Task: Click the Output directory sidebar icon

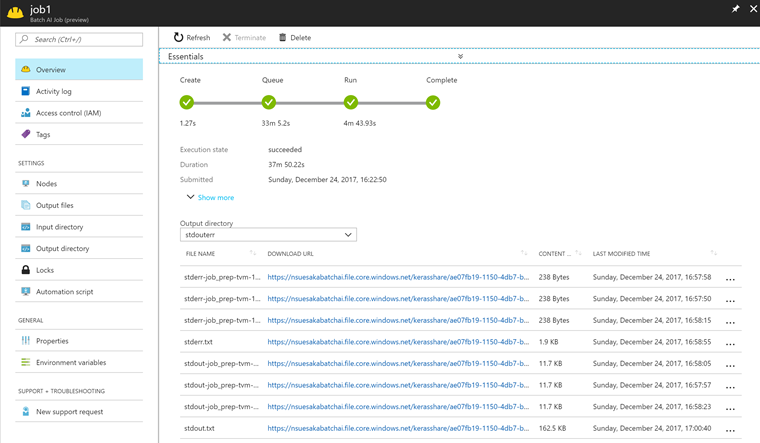Action: (x=26, y=248)
